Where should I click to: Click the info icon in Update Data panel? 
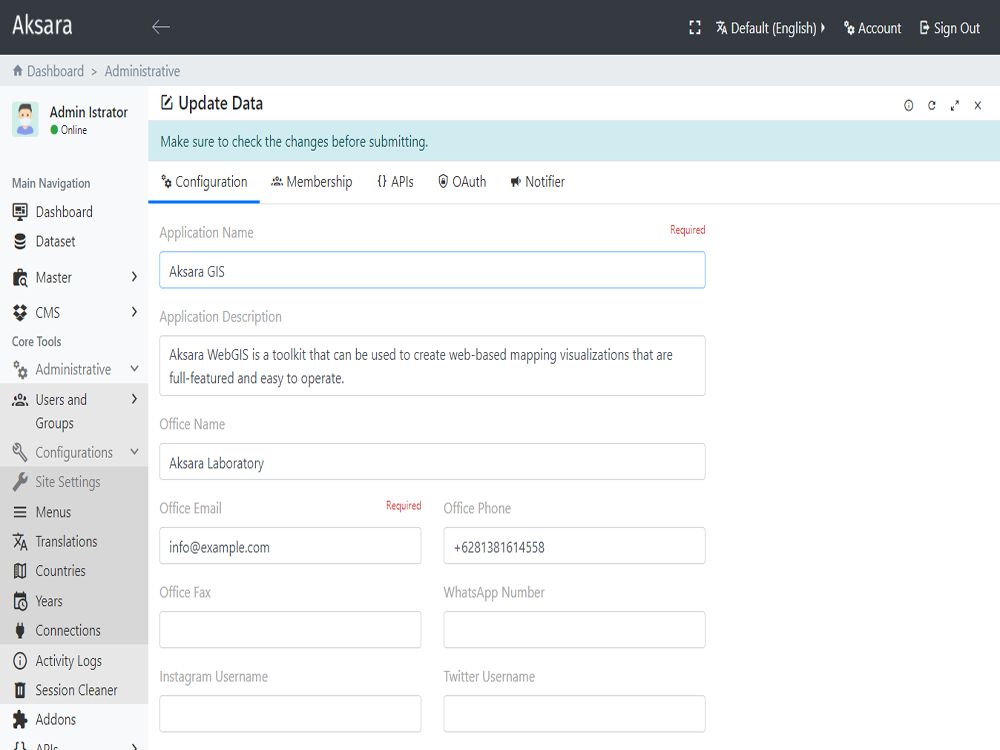point(909,105)
